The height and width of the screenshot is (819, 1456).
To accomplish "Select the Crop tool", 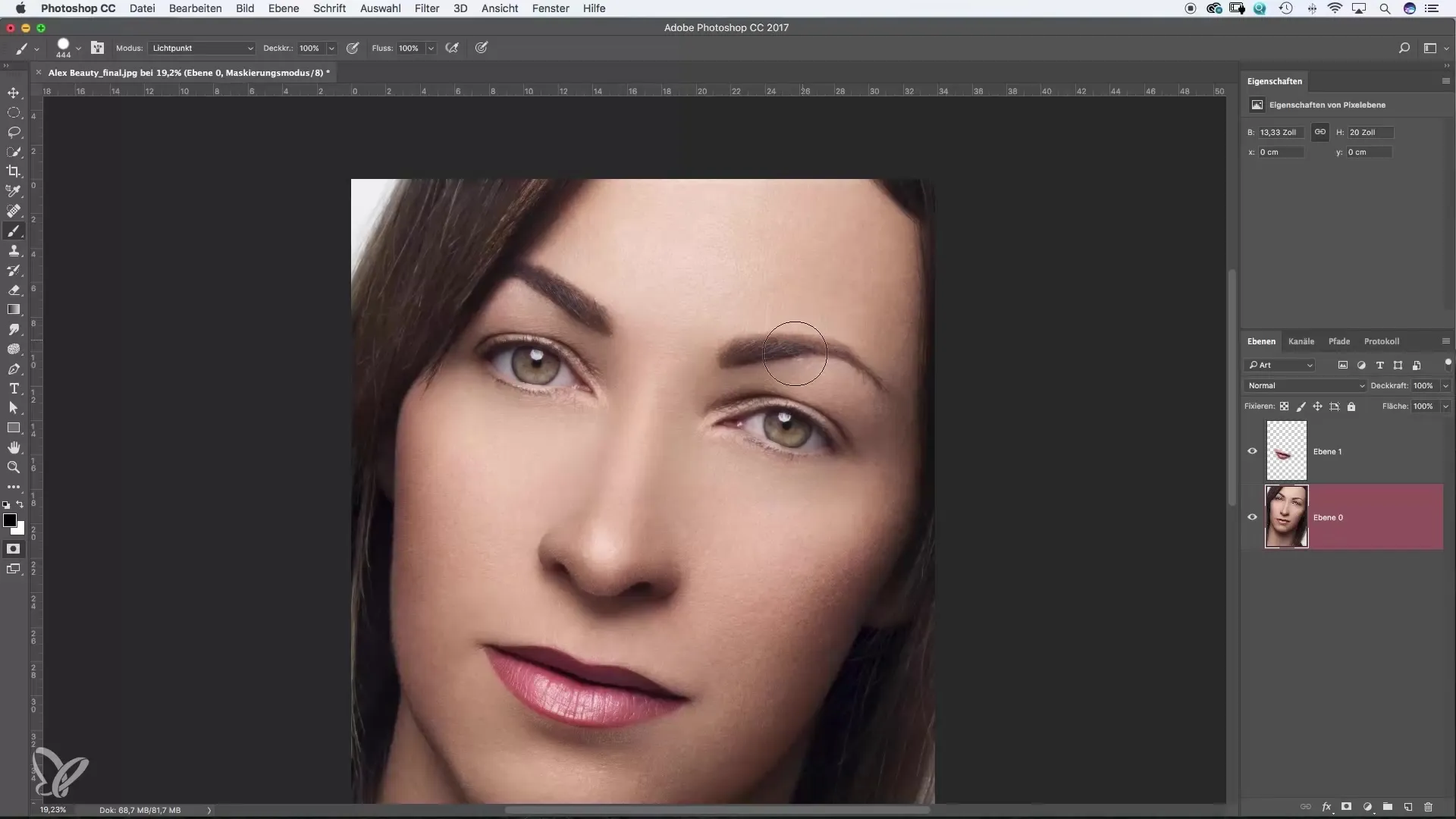I will point(14,171).
